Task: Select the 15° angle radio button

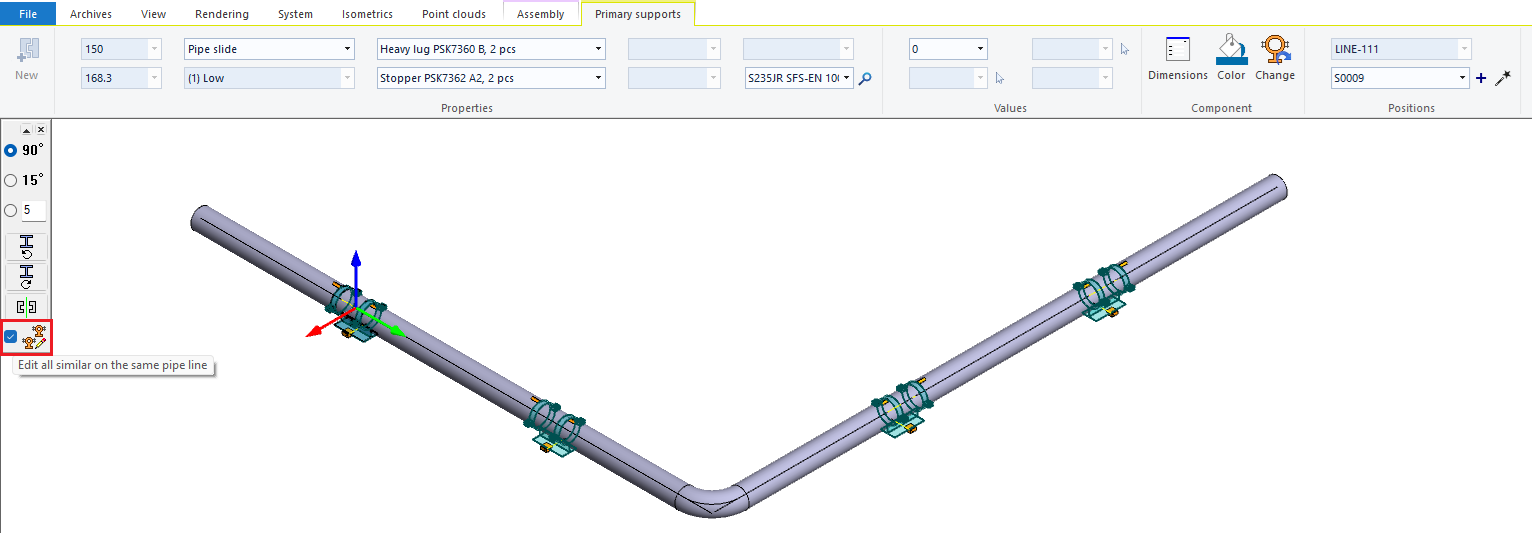Action: point(11,181)
